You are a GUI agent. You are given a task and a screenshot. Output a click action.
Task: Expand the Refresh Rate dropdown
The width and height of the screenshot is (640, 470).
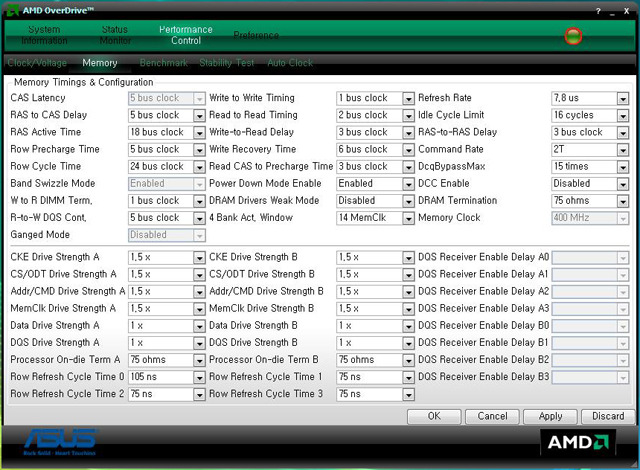[x=622, y=98]
